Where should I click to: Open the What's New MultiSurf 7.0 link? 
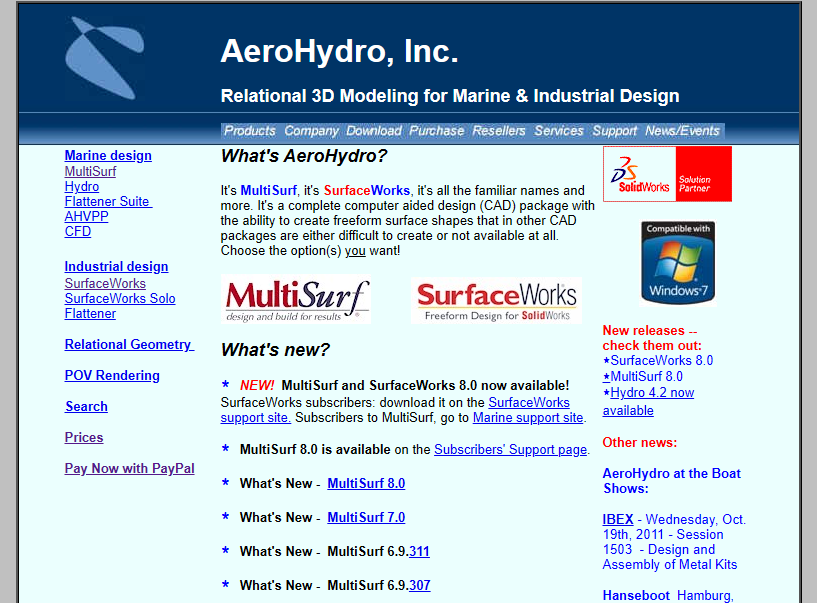click(x=366, y=517)
